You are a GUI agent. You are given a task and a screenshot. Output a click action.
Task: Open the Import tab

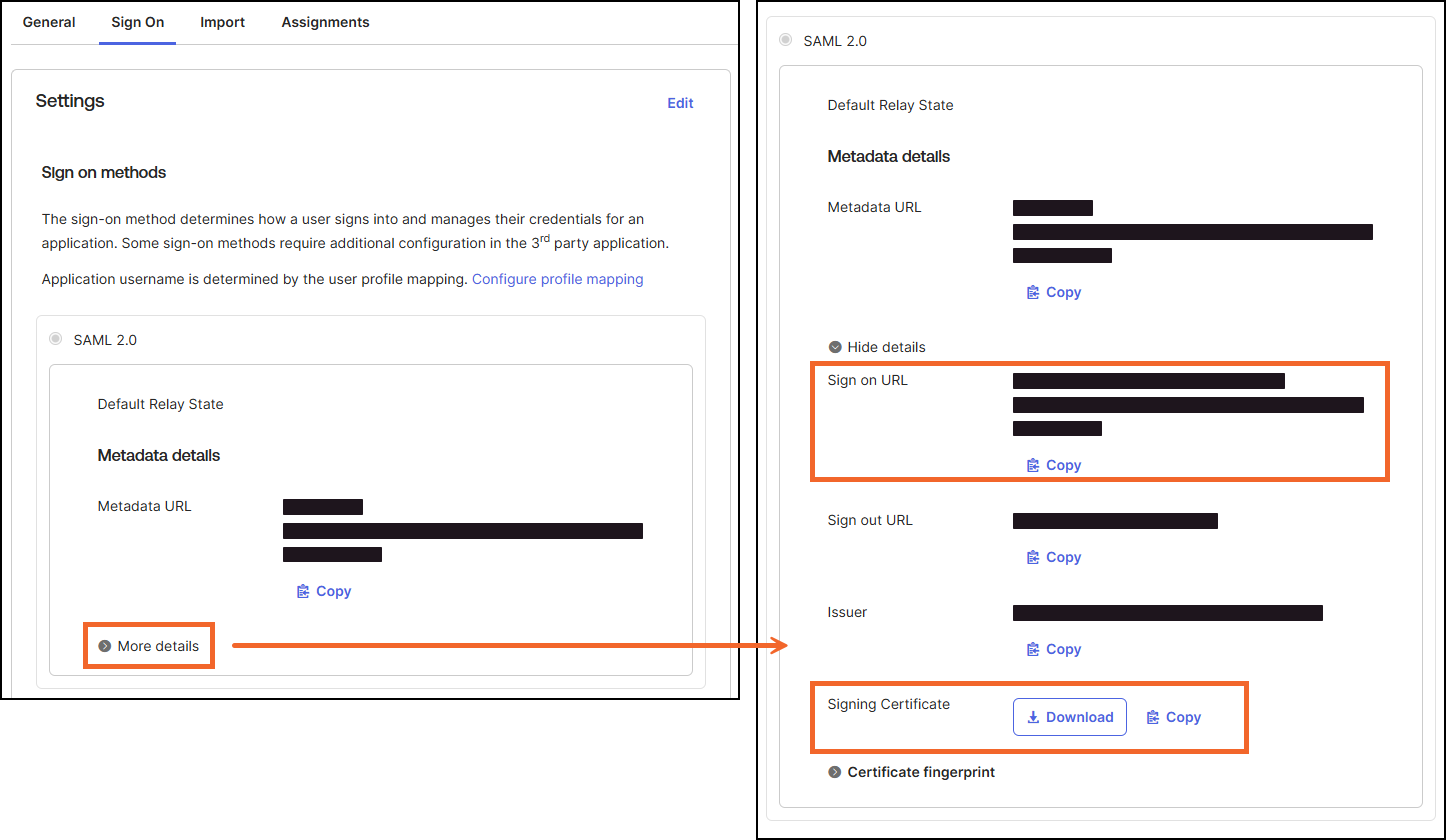click(222, 22)
